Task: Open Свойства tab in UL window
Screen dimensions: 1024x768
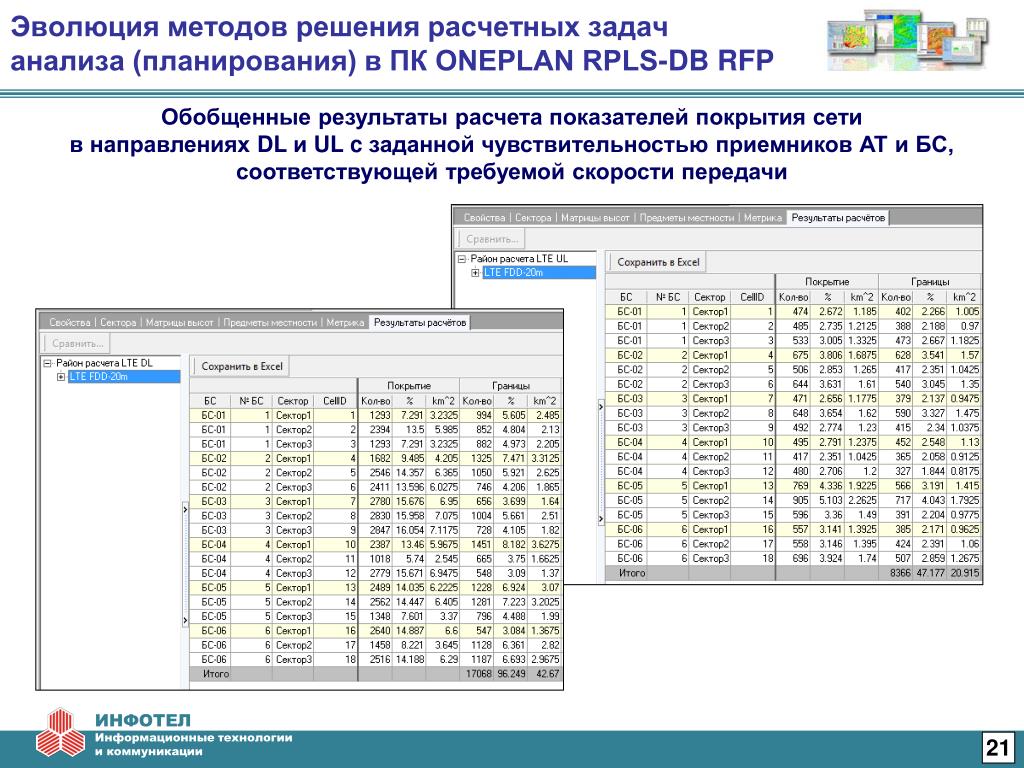Action: click(x=485, y=218)
